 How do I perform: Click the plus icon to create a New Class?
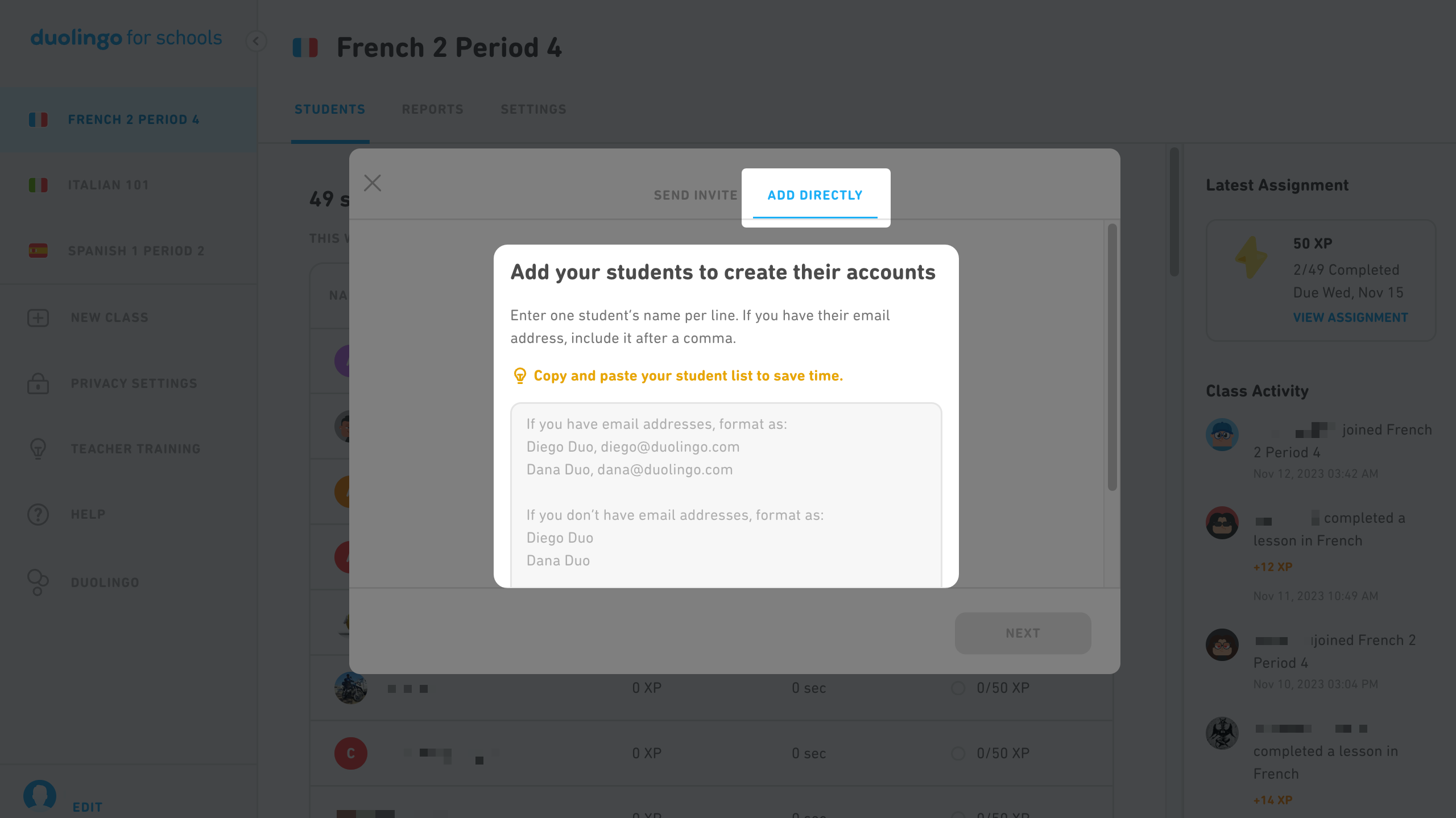pyautogui.click(x=38, y=317)
